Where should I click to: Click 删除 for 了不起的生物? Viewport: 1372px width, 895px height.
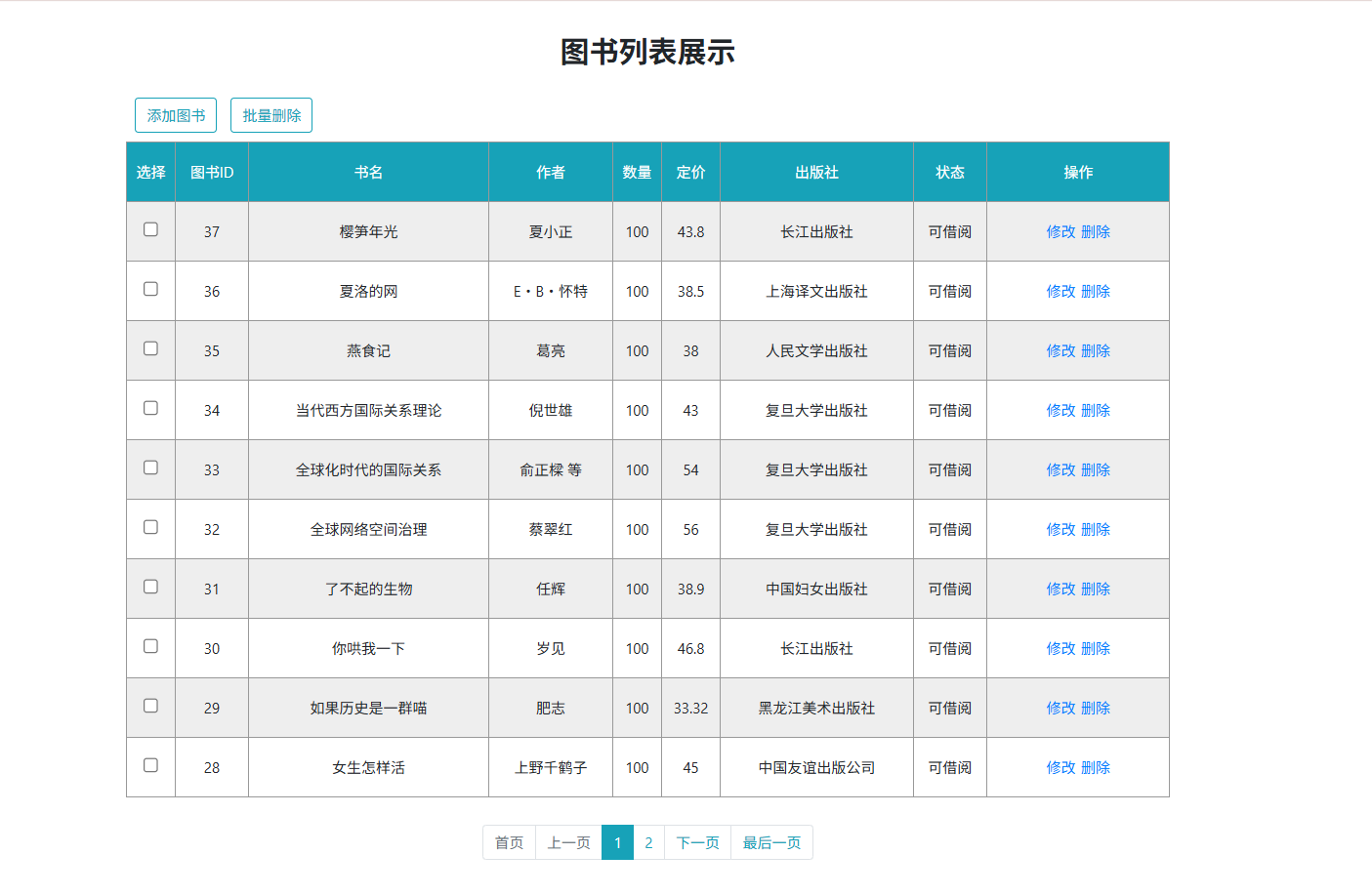1096,589
